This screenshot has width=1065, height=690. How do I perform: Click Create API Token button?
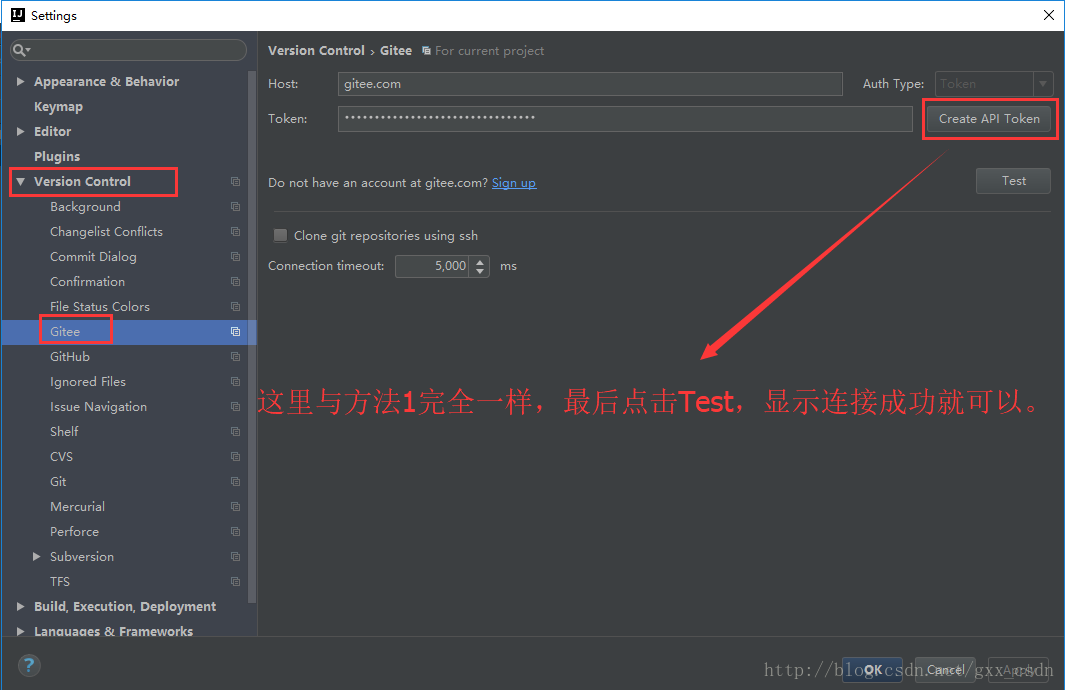(x=989, y=119)
